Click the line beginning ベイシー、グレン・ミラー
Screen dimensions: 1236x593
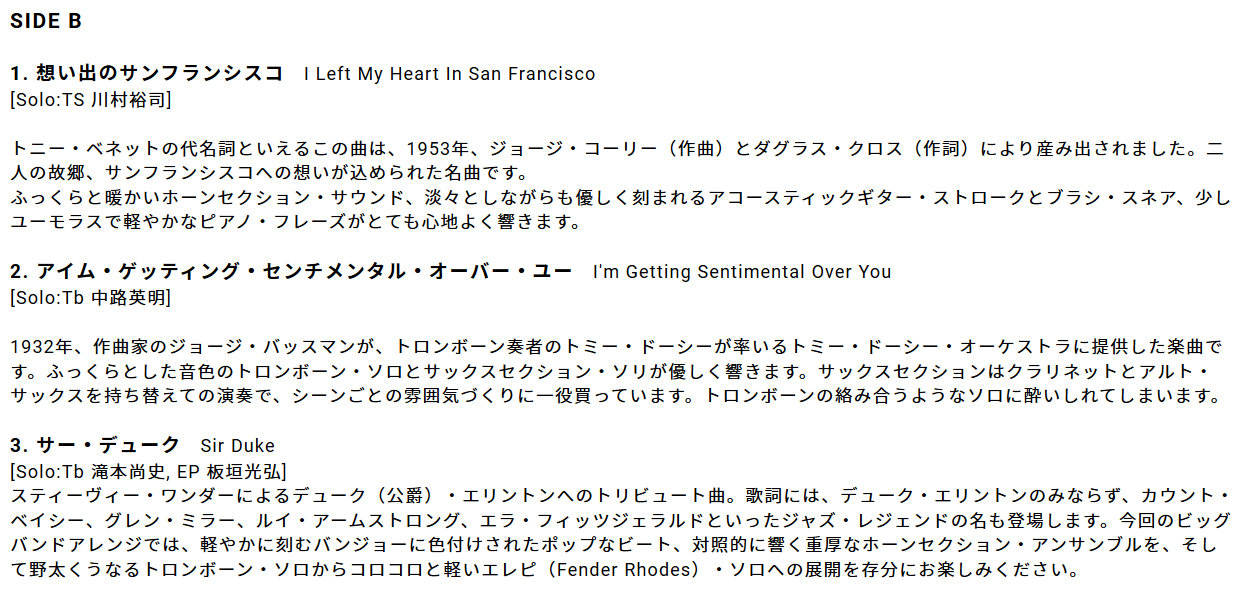[x=618, y=522]
